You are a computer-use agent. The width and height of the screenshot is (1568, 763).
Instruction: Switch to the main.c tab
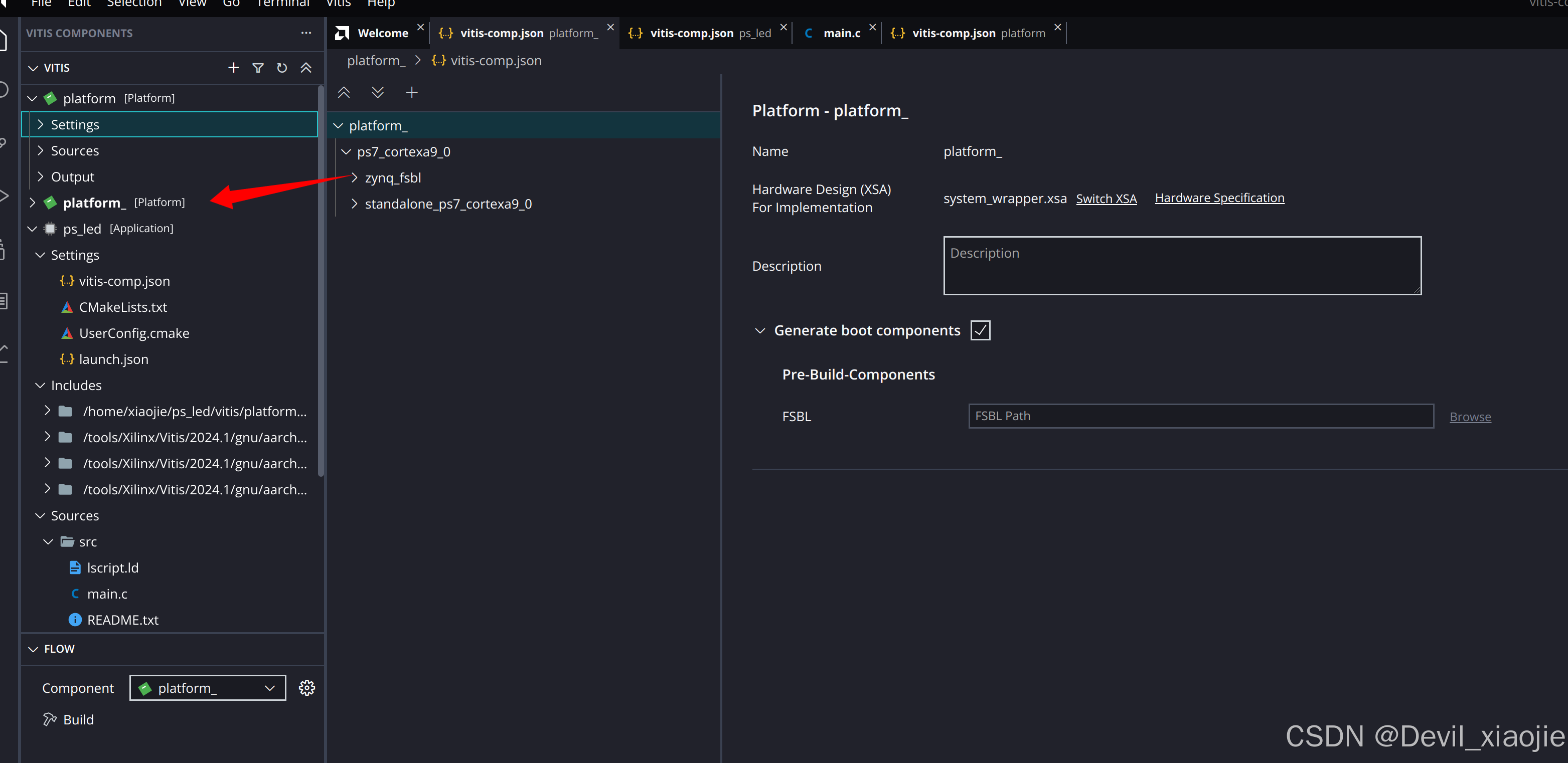[841, 33]
